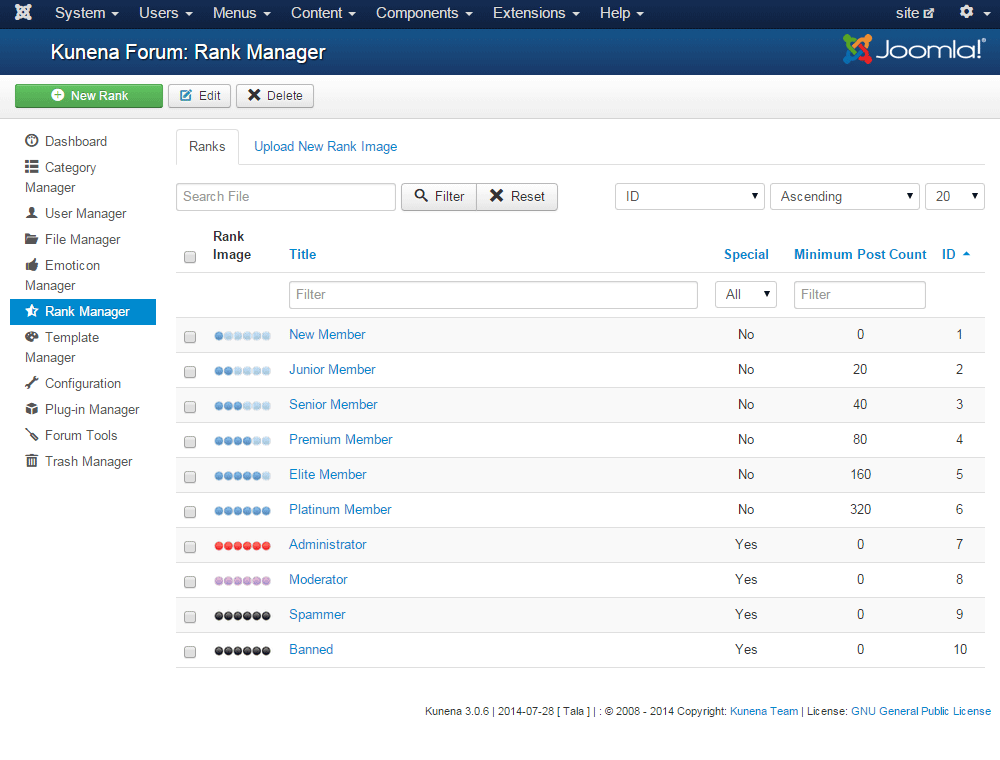Click the Emoticon Manager thumbs-up icon

[x=31, y=265]
